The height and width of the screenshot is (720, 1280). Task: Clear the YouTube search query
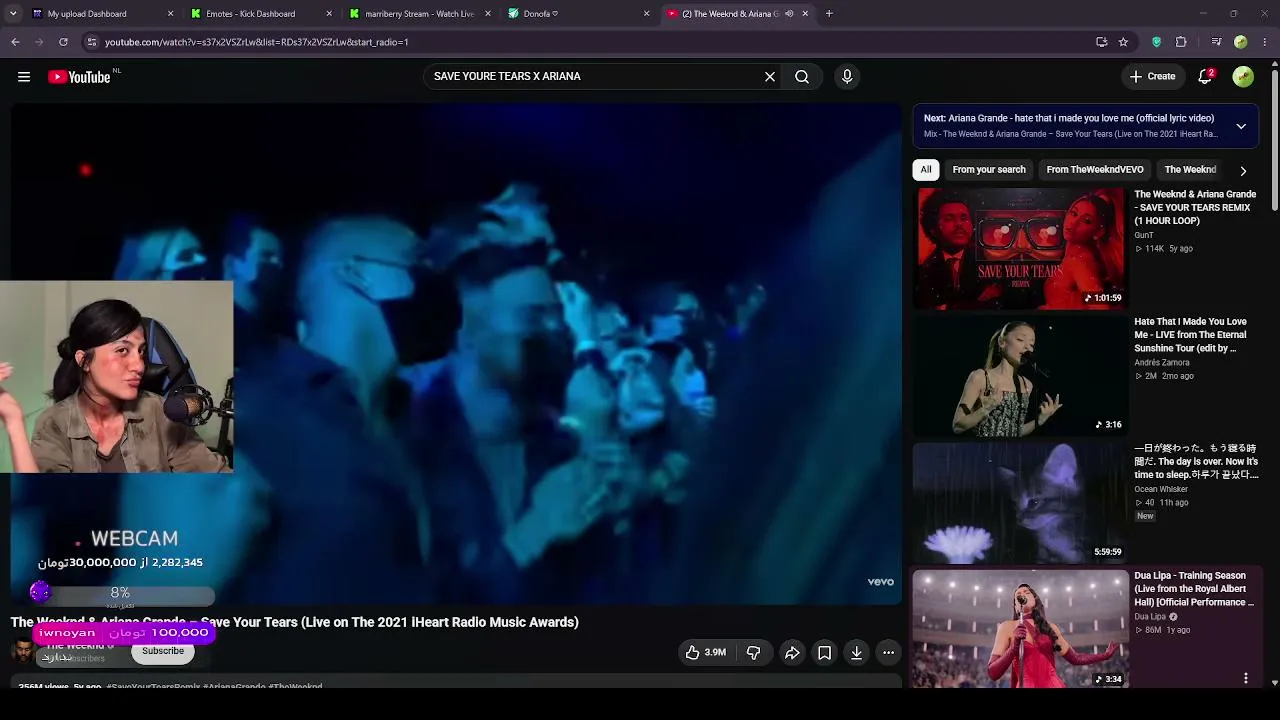point(770,77)
